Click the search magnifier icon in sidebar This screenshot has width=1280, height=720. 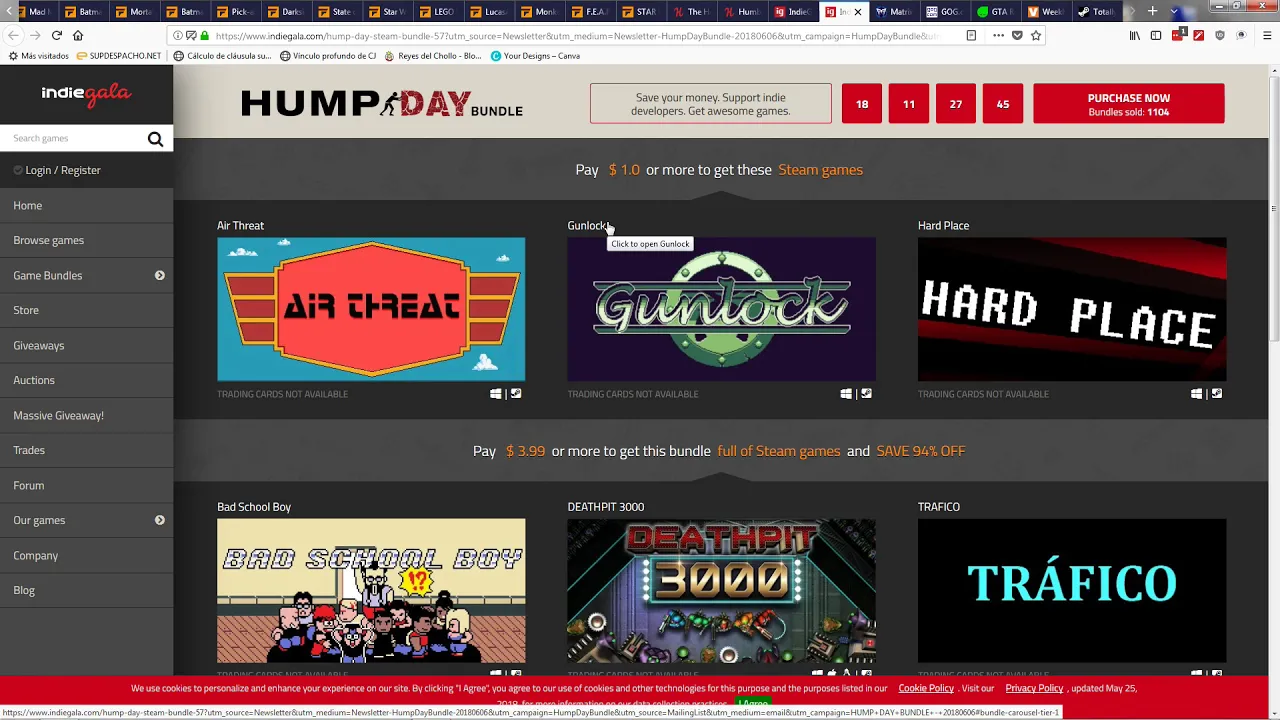click(x=155, y=139)
